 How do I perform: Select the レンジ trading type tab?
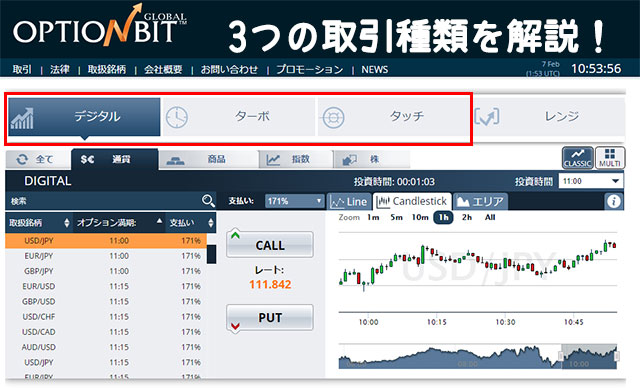coord(549,117)
